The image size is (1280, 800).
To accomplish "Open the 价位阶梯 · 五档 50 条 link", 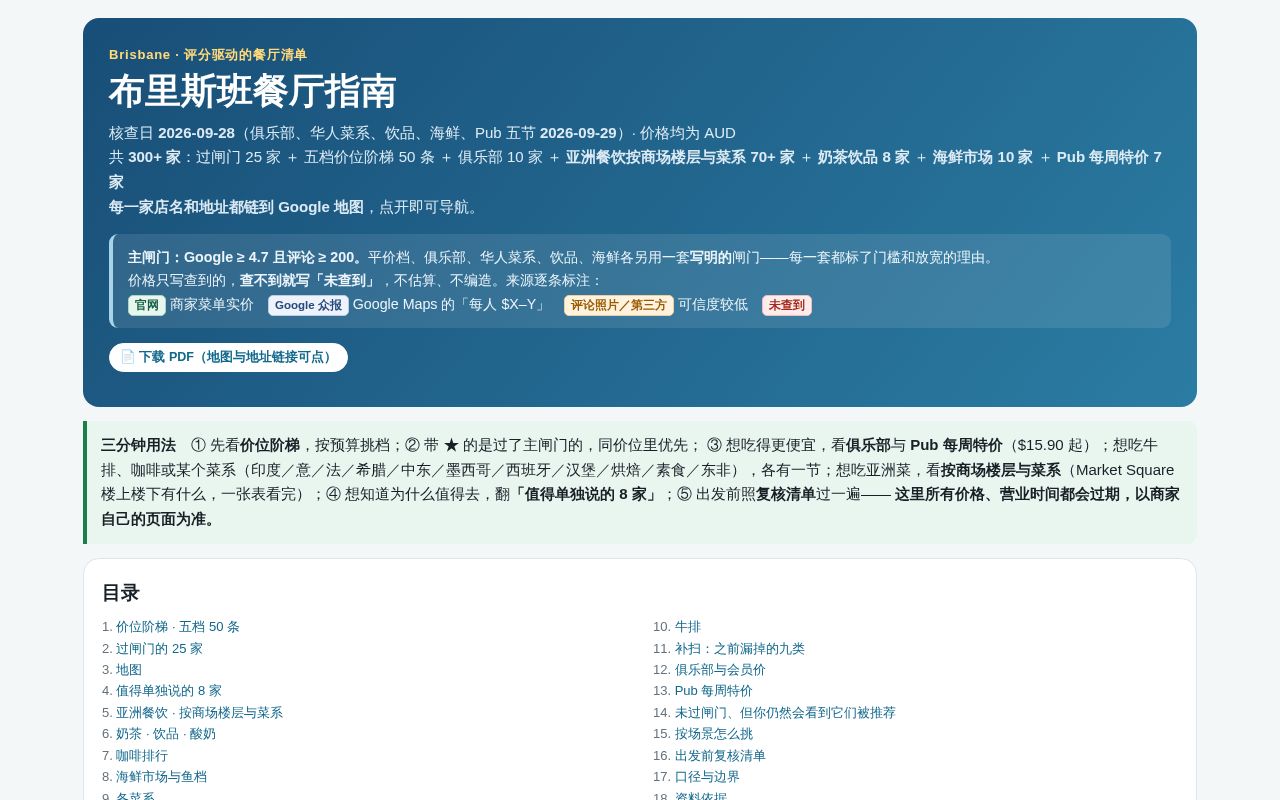I will pos(178,627).
